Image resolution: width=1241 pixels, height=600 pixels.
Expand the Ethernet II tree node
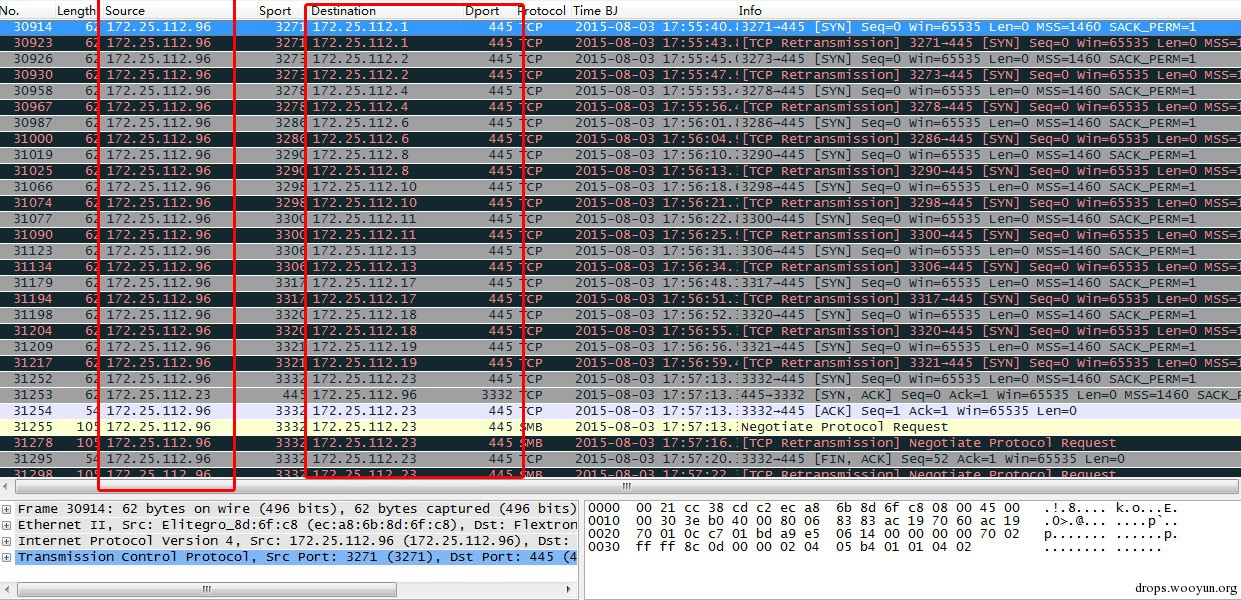[7, 525]
